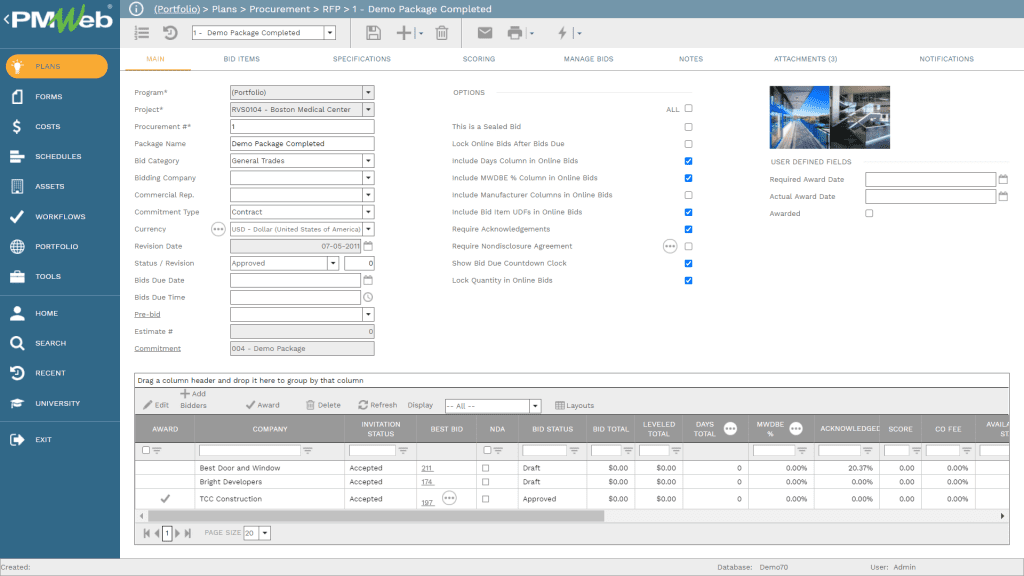Toggle Show Bid Due Countdown Clock
The height and width of the screenshot is (576, 1024).
[x=688, y=263]
